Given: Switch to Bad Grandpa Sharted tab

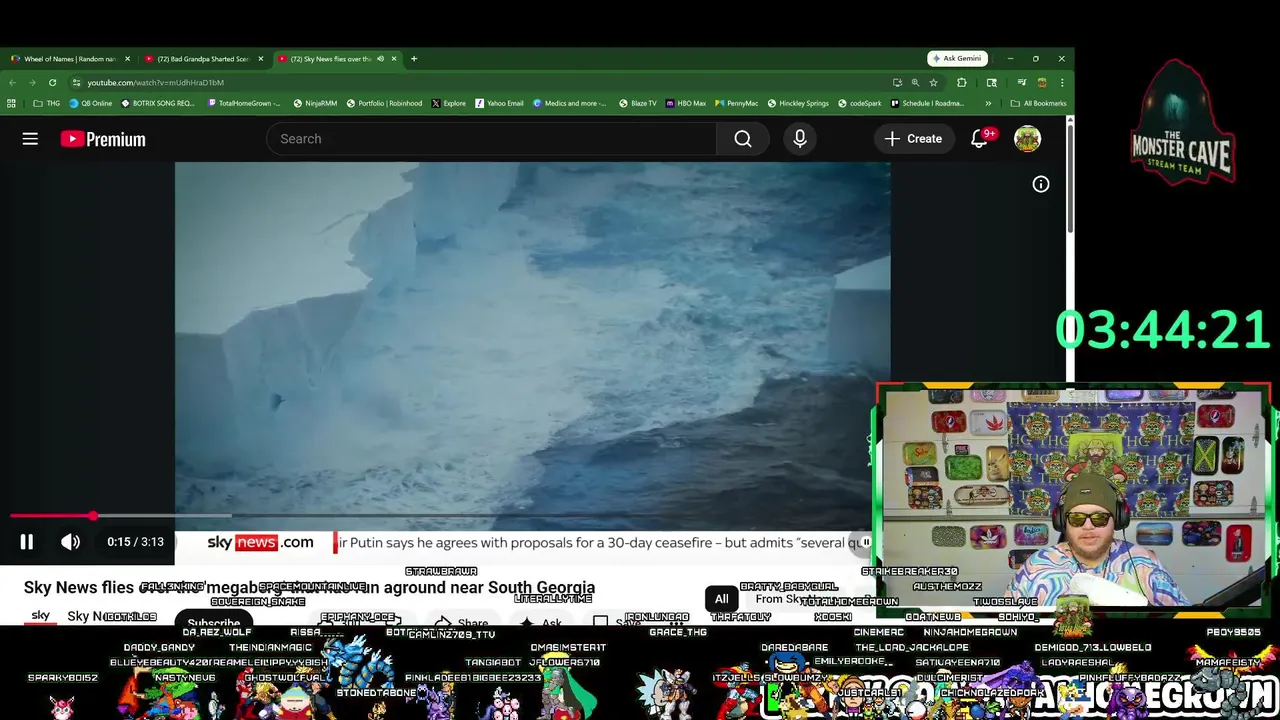Looking at the screenshot, I should tap(203, 59).
